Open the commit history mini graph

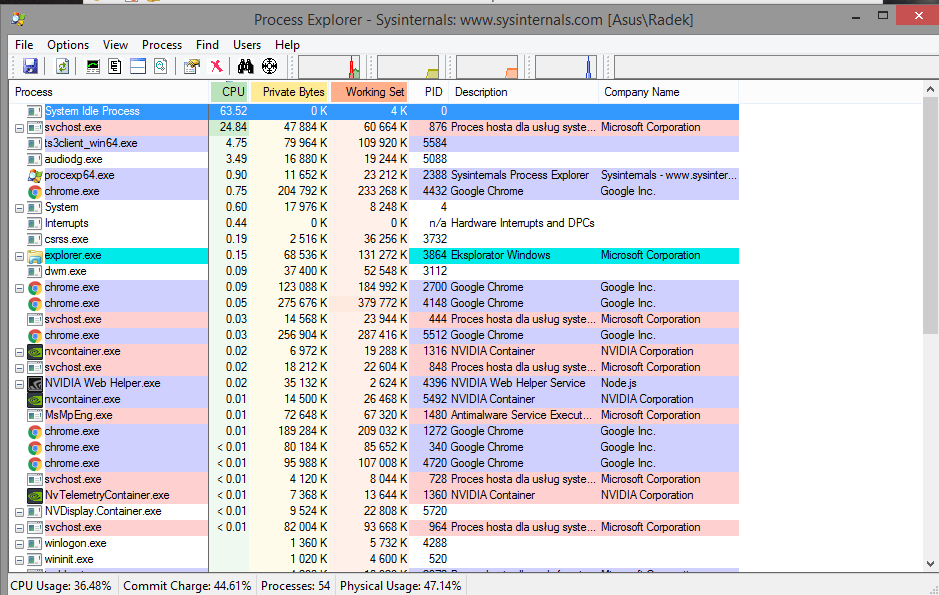point(408,67)
